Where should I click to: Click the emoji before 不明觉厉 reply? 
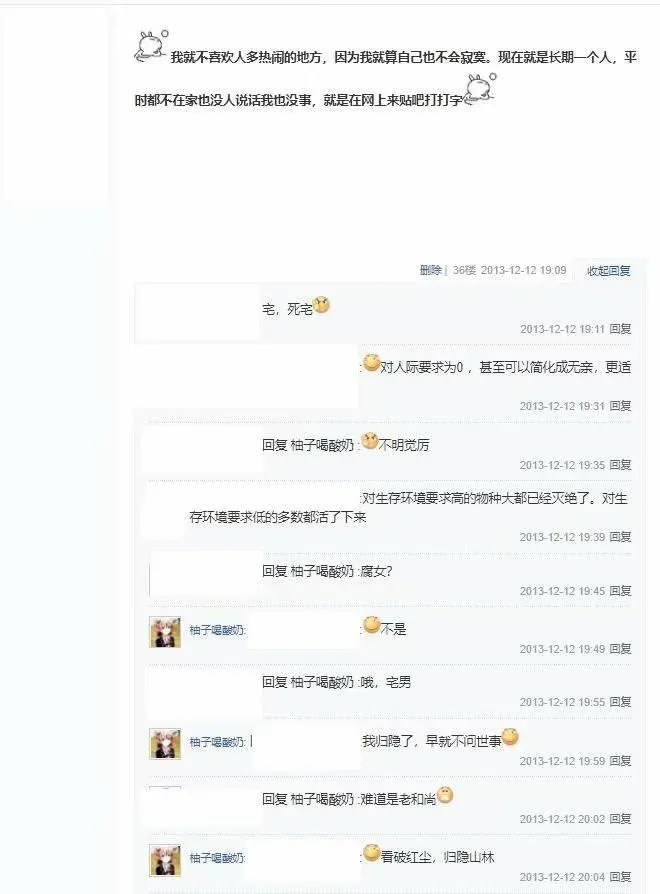(x=370, y=441)
